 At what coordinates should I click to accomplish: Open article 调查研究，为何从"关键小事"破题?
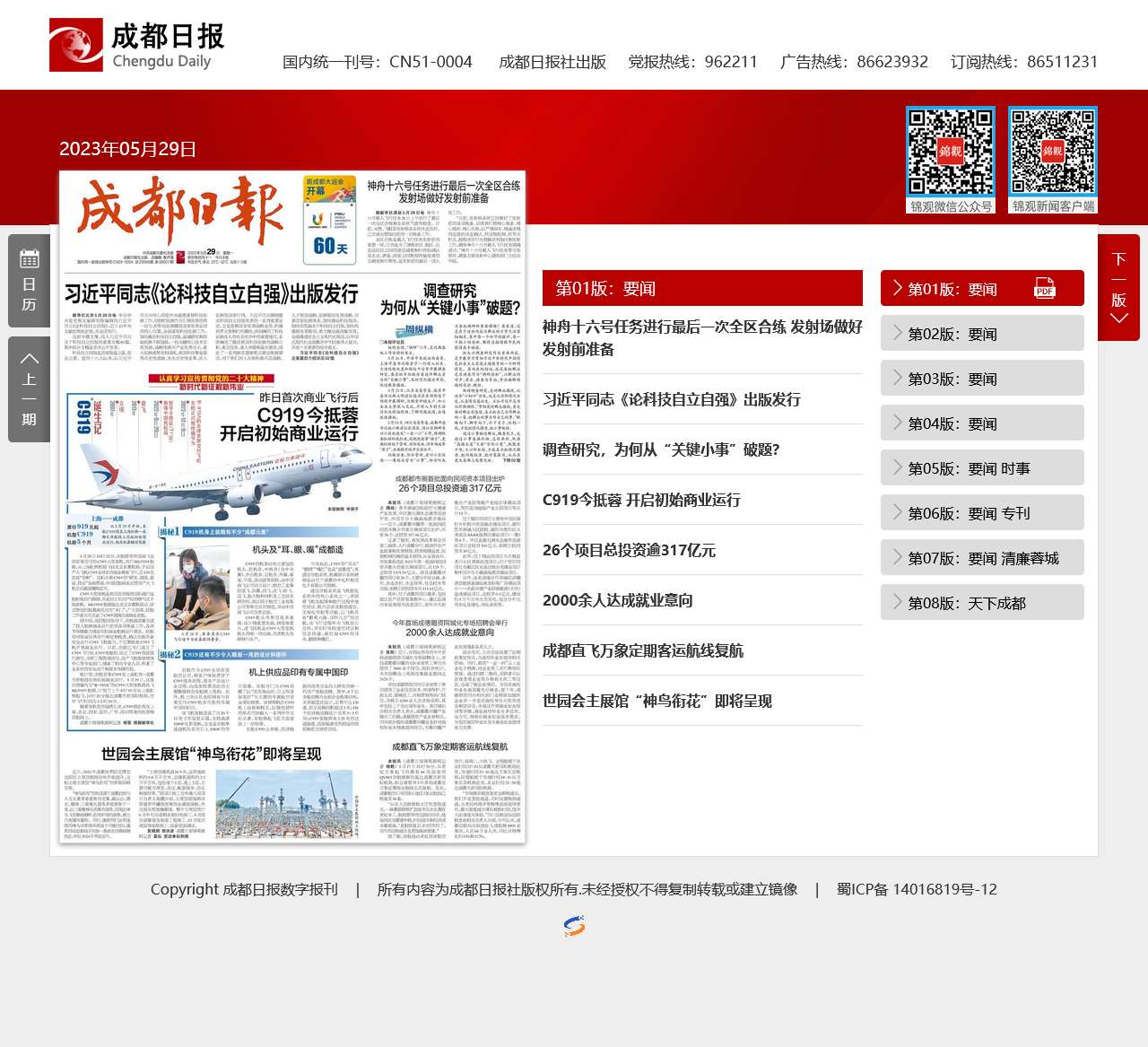(661, 449)
